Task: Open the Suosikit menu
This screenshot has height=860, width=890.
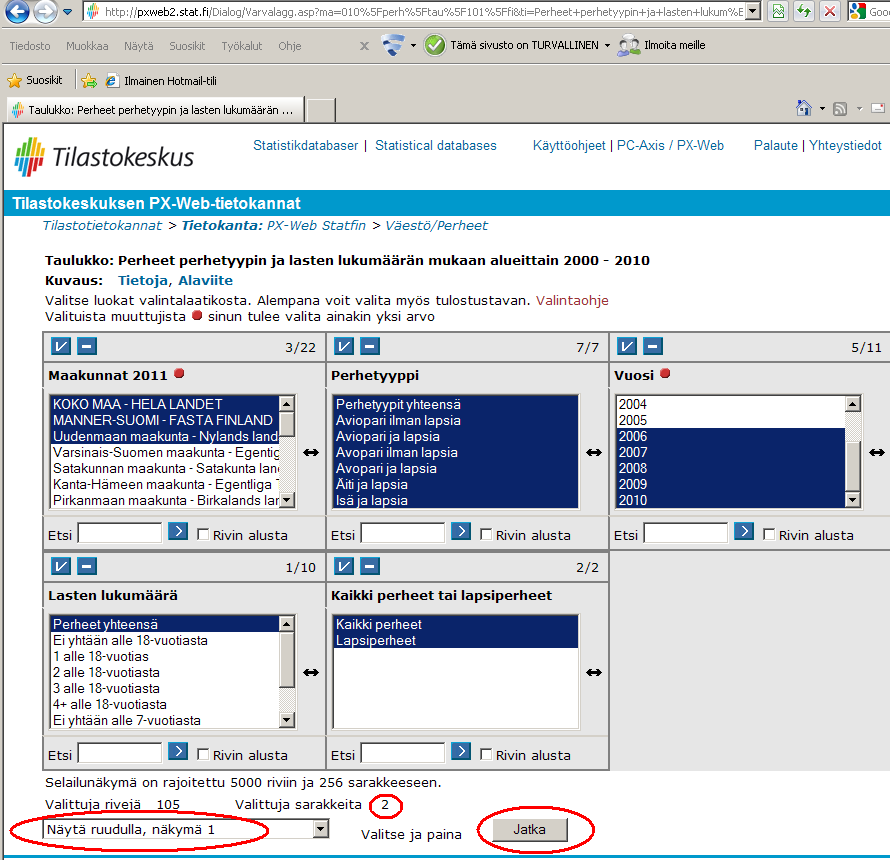Action: click(x=187, y=46)
